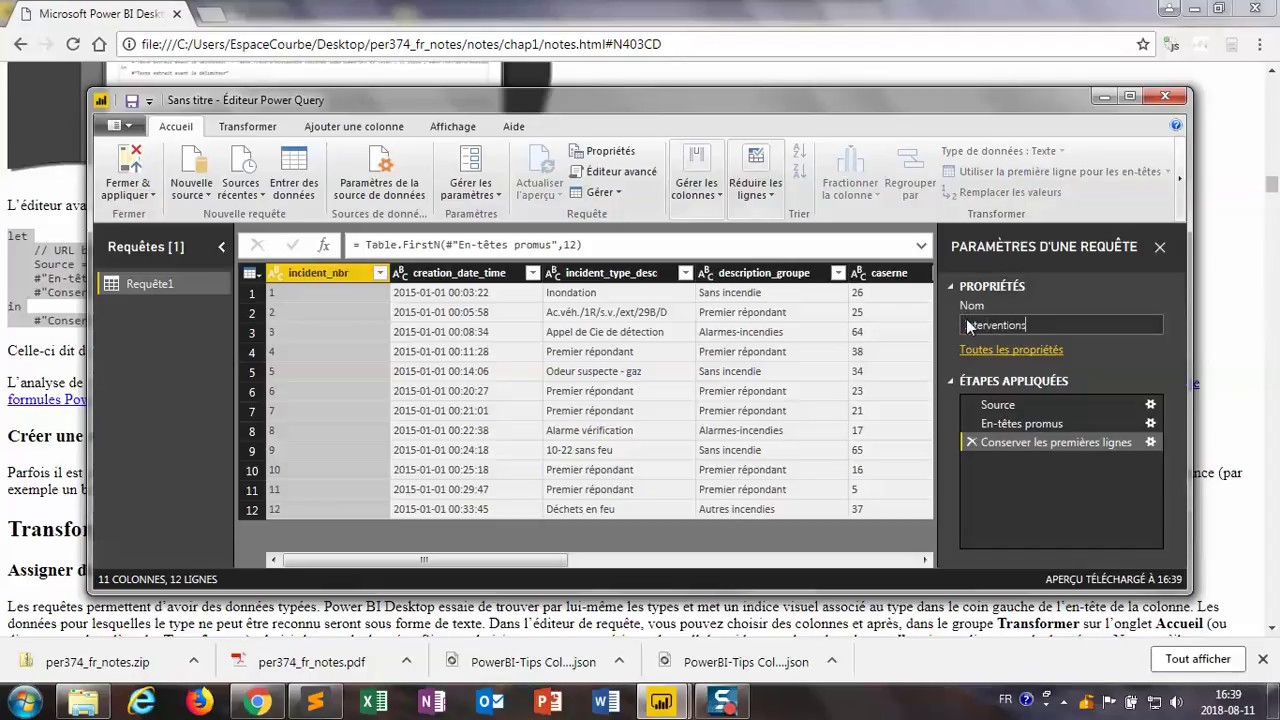This screenshot has width=1280, height=720.
Task: Expand the formula bar
Action: 921,245
